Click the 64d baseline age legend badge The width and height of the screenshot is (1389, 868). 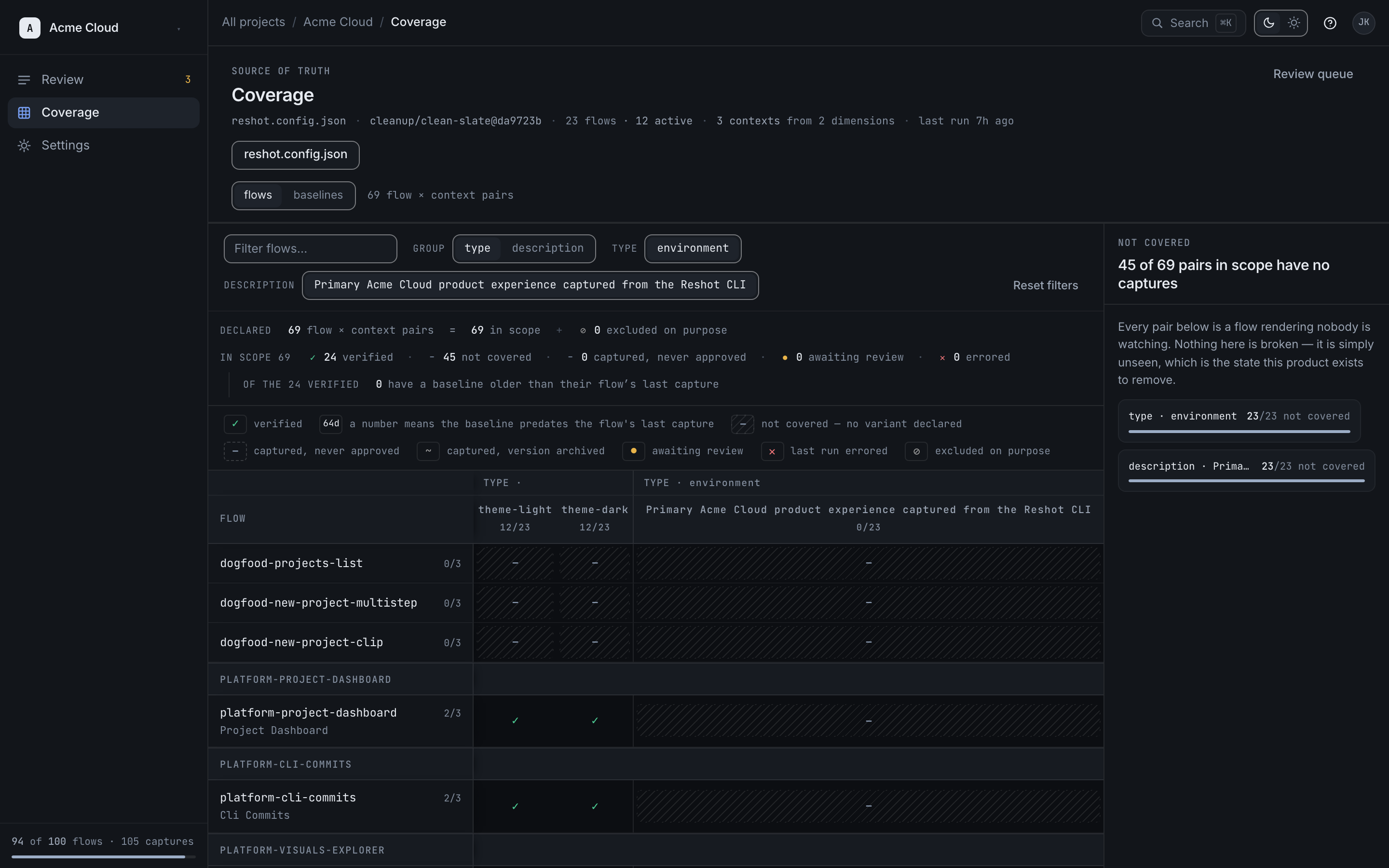330,424
